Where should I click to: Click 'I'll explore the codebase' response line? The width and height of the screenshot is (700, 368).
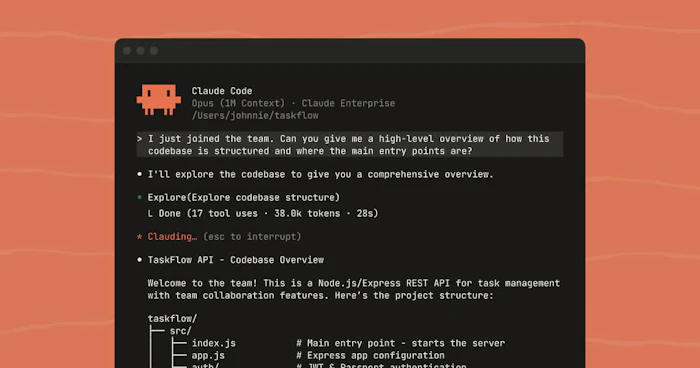click(321, 174)
